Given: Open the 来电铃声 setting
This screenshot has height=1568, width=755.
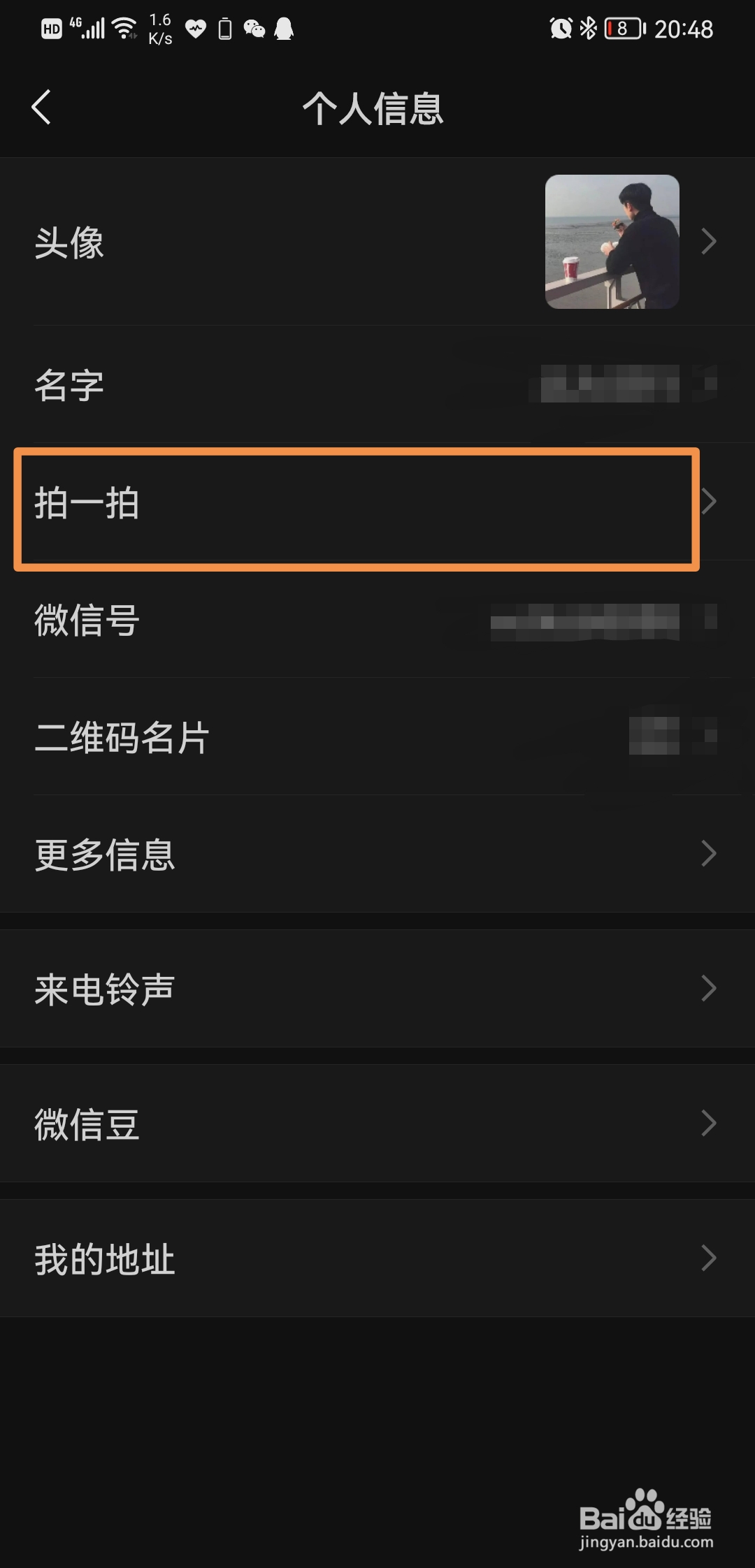Looking at the screenshot, I should click(377, 988).
